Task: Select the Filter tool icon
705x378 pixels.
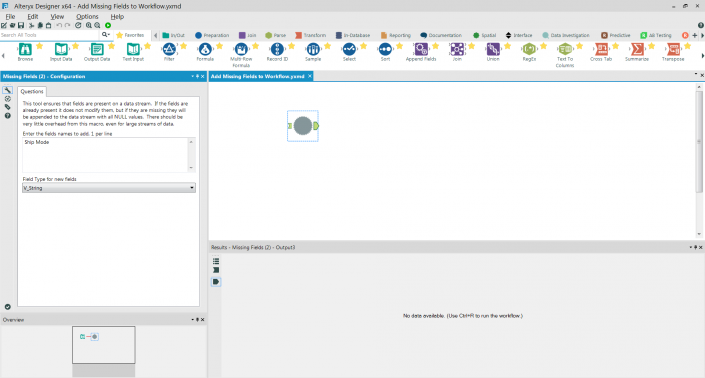Action: click(169, 49)
